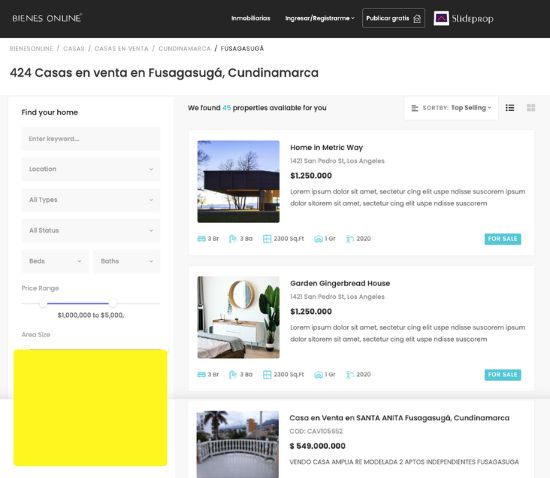
Task: Expand the All Types dropdown
Action: (91, 200)
